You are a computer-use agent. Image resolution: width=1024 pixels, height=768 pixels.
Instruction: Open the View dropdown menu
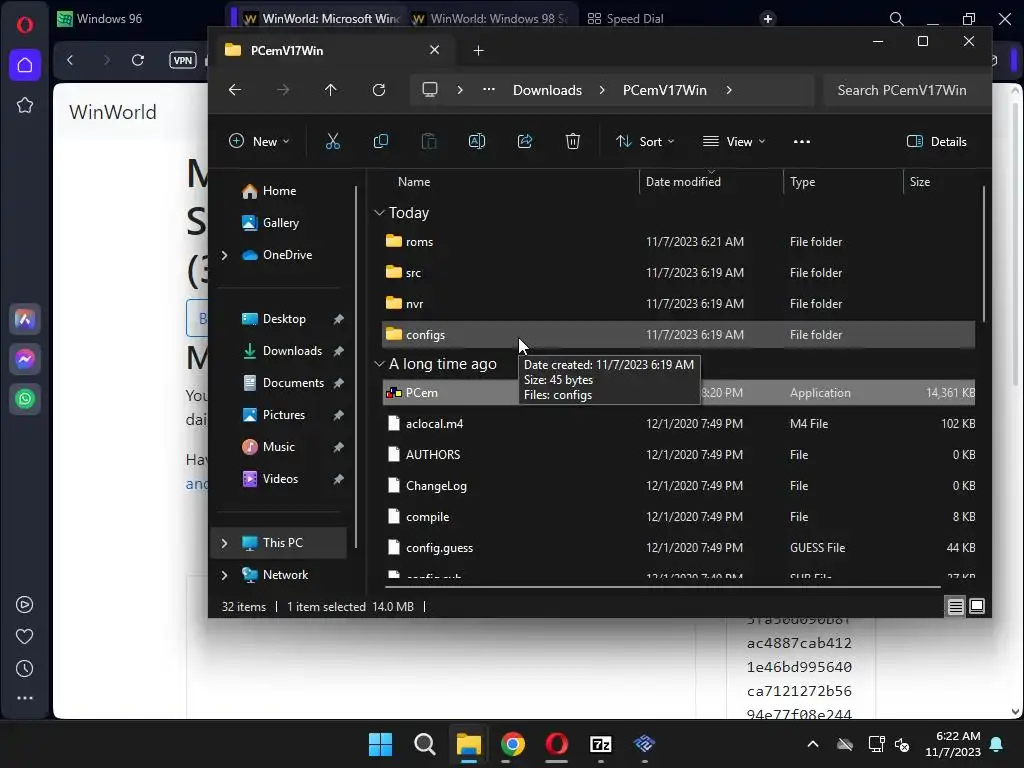[x=733, y=142]
